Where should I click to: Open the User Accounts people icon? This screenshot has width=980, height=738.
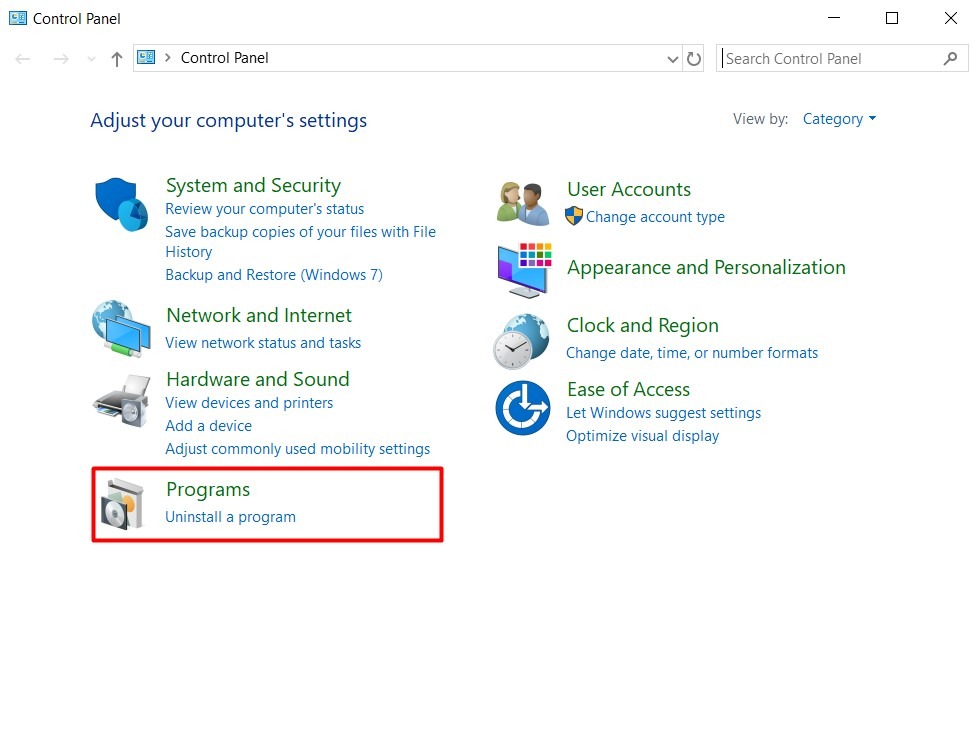(524, 204)
